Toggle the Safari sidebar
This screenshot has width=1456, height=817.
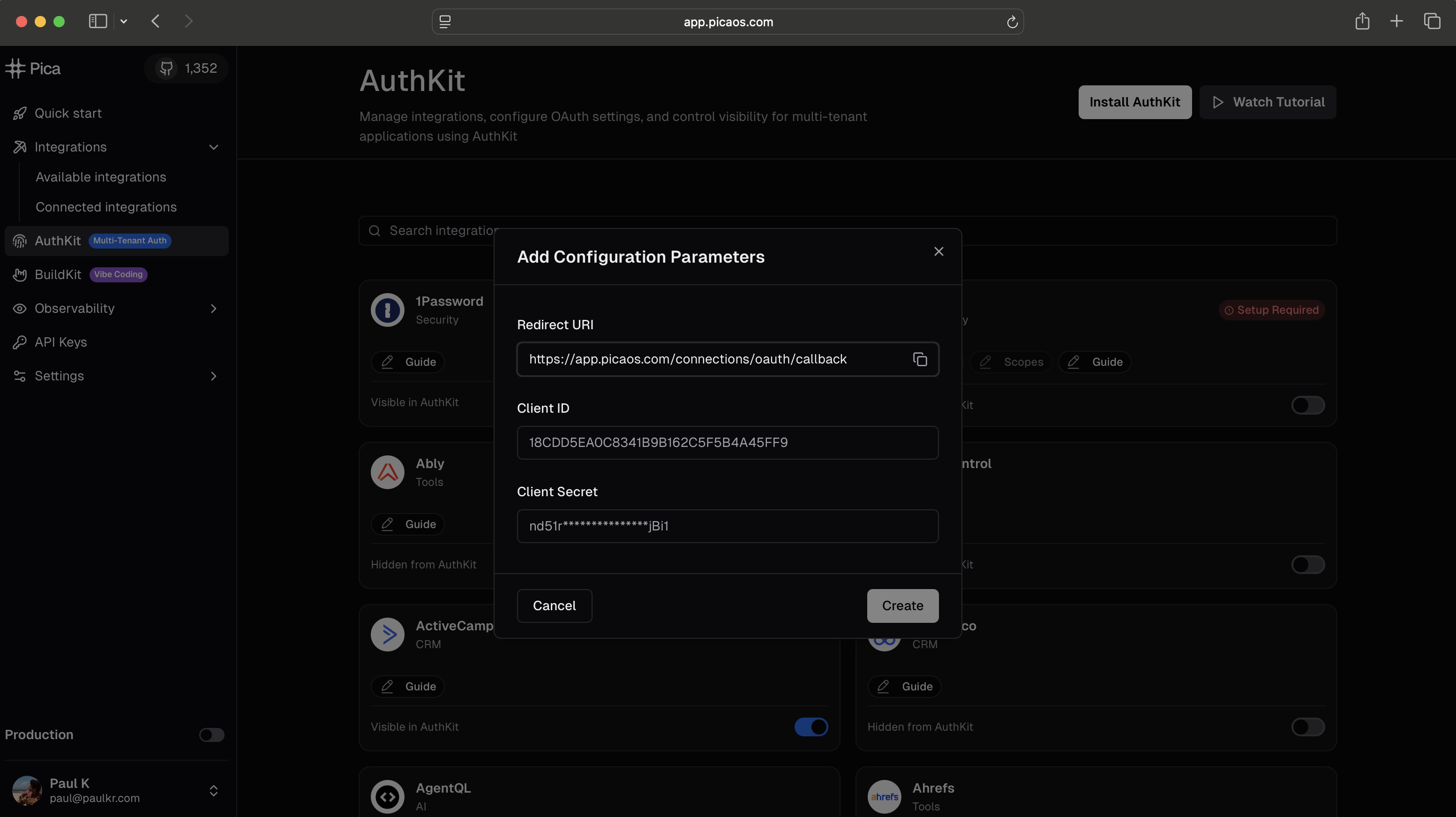(x=98, y=22)
